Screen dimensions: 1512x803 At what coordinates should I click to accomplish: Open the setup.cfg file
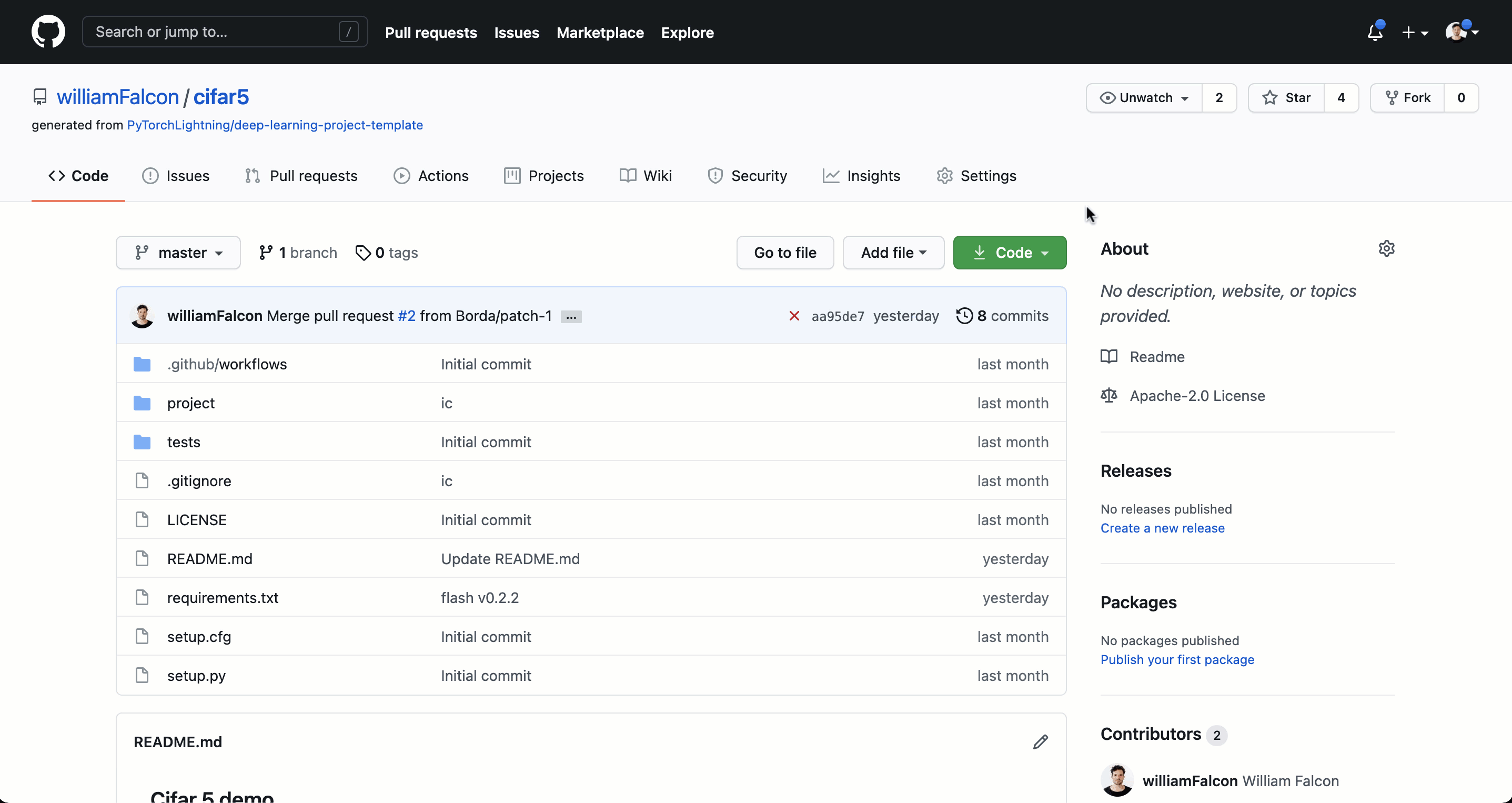coord(199,636)
